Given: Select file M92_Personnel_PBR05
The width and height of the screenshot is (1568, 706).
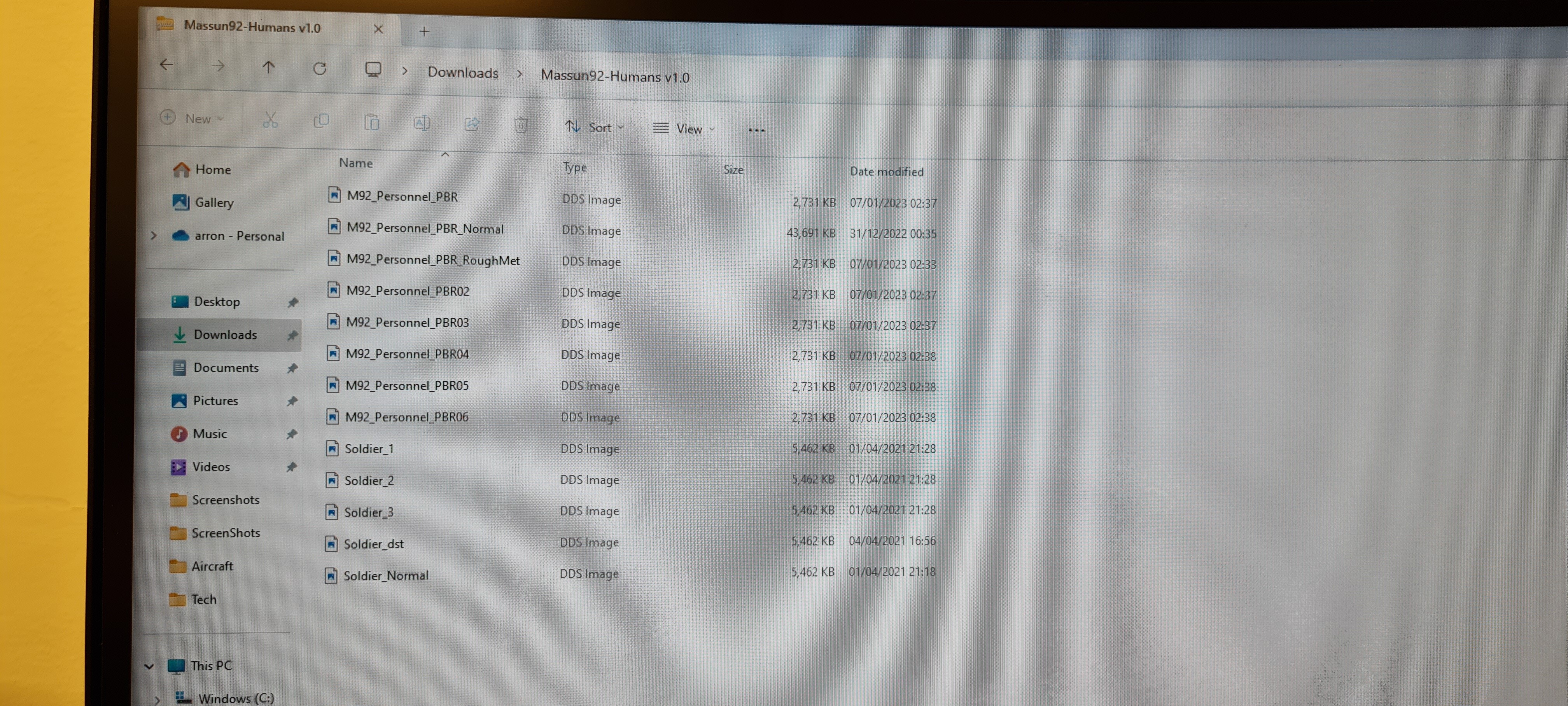Looking at the screenshot, I should click(397, 386).
